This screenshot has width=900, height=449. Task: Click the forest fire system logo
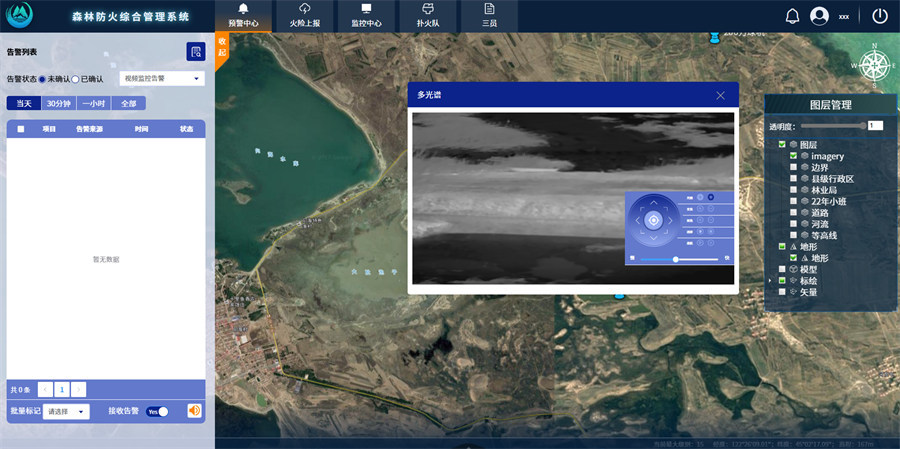20,16
